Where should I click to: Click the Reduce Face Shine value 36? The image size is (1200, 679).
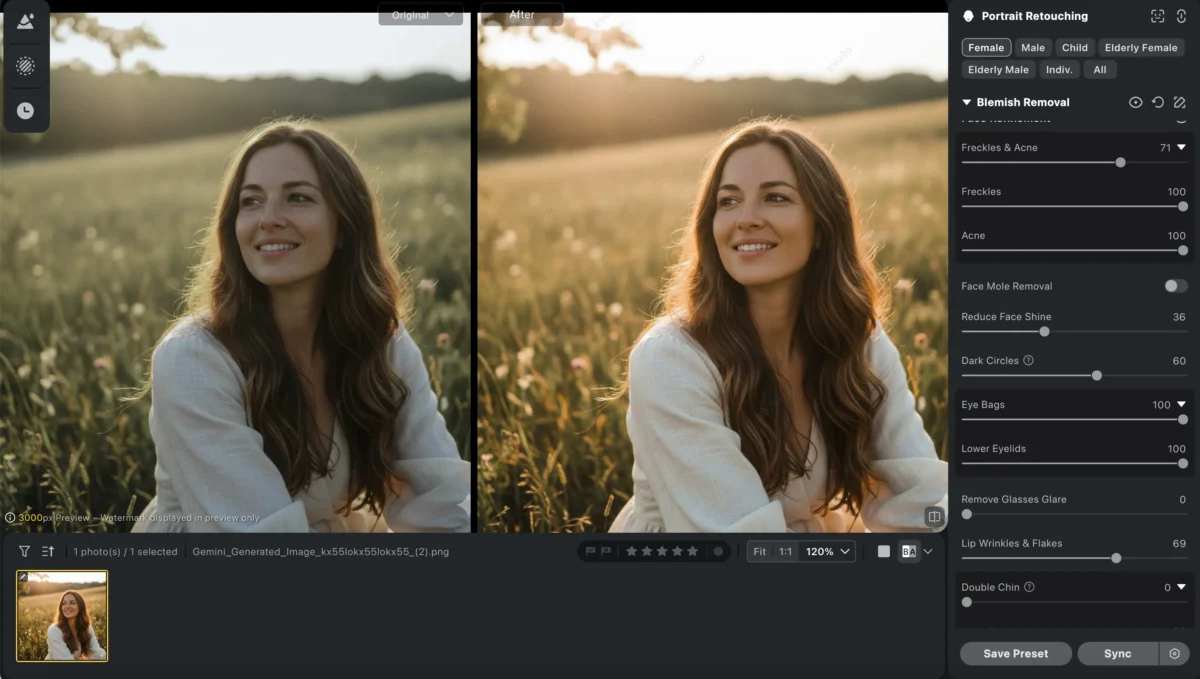(1179, 316)
